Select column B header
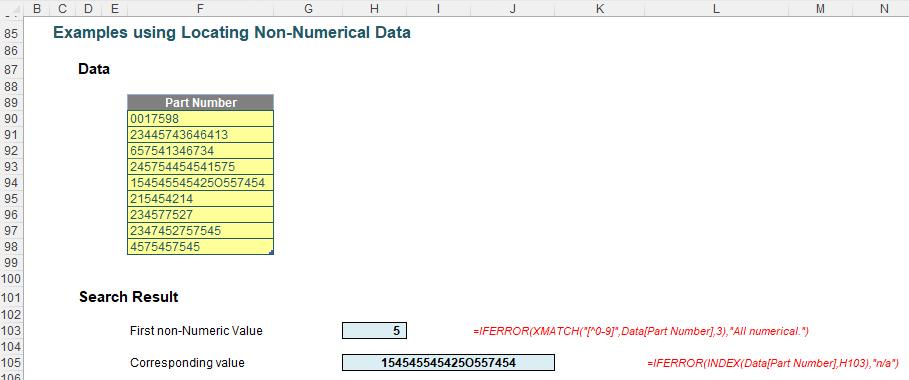The image size is (909, 380). pyautogui.click(x=37, y=8)
